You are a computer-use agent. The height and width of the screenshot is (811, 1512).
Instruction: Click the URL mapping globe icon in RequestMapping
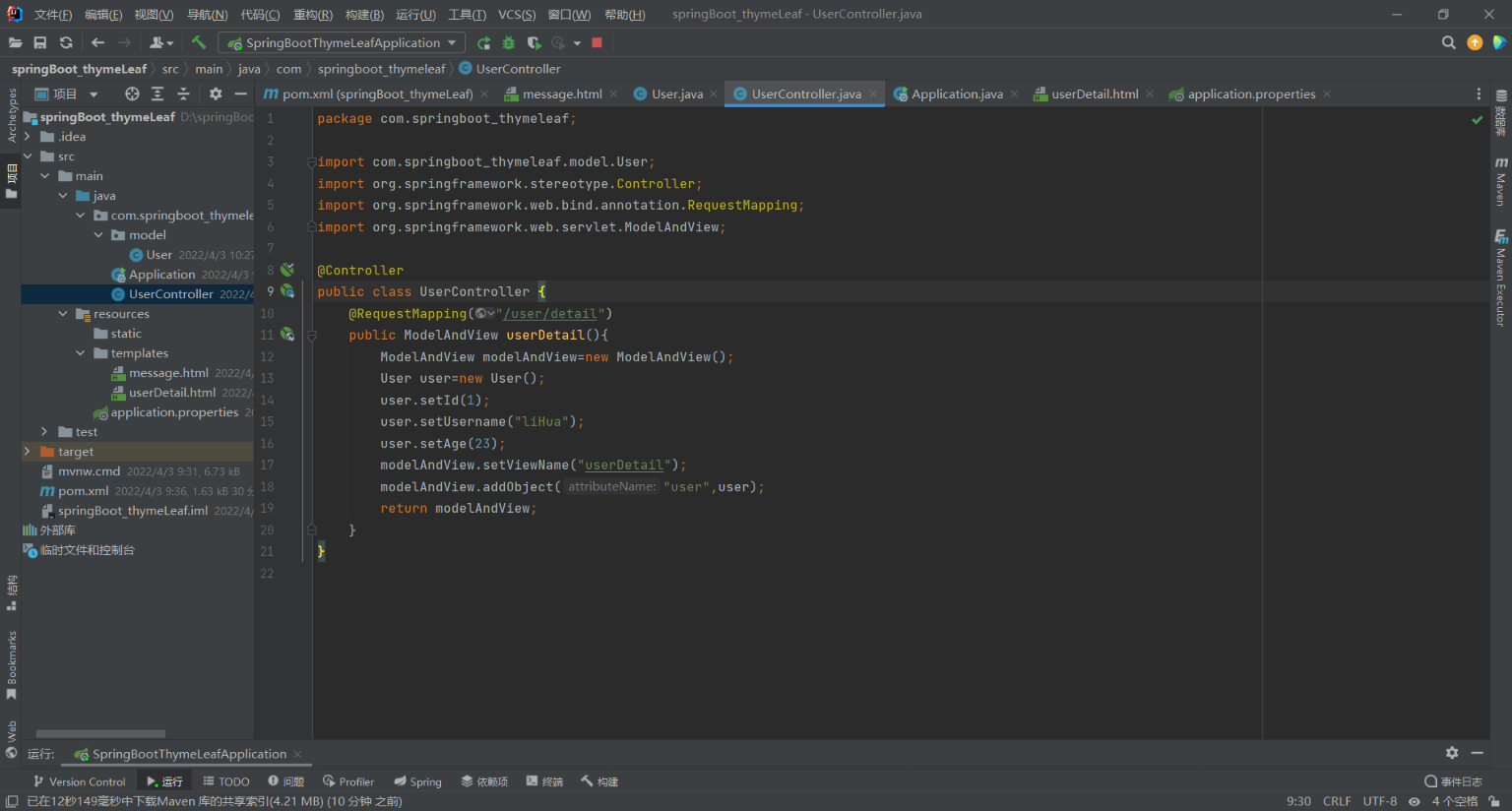pos(483,313)
